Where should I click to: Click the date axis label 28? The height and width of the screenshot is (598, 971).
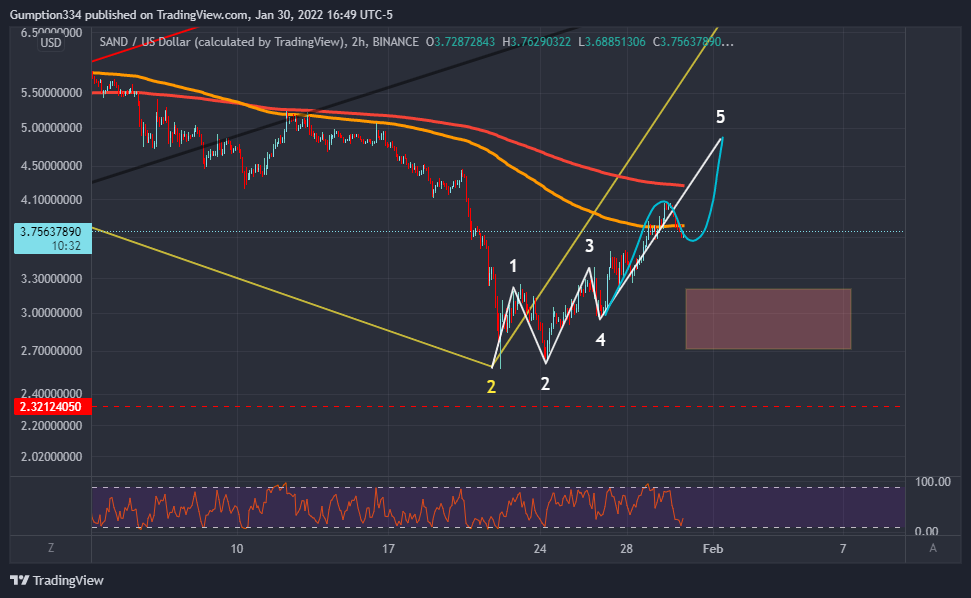[x=626, y=548]
